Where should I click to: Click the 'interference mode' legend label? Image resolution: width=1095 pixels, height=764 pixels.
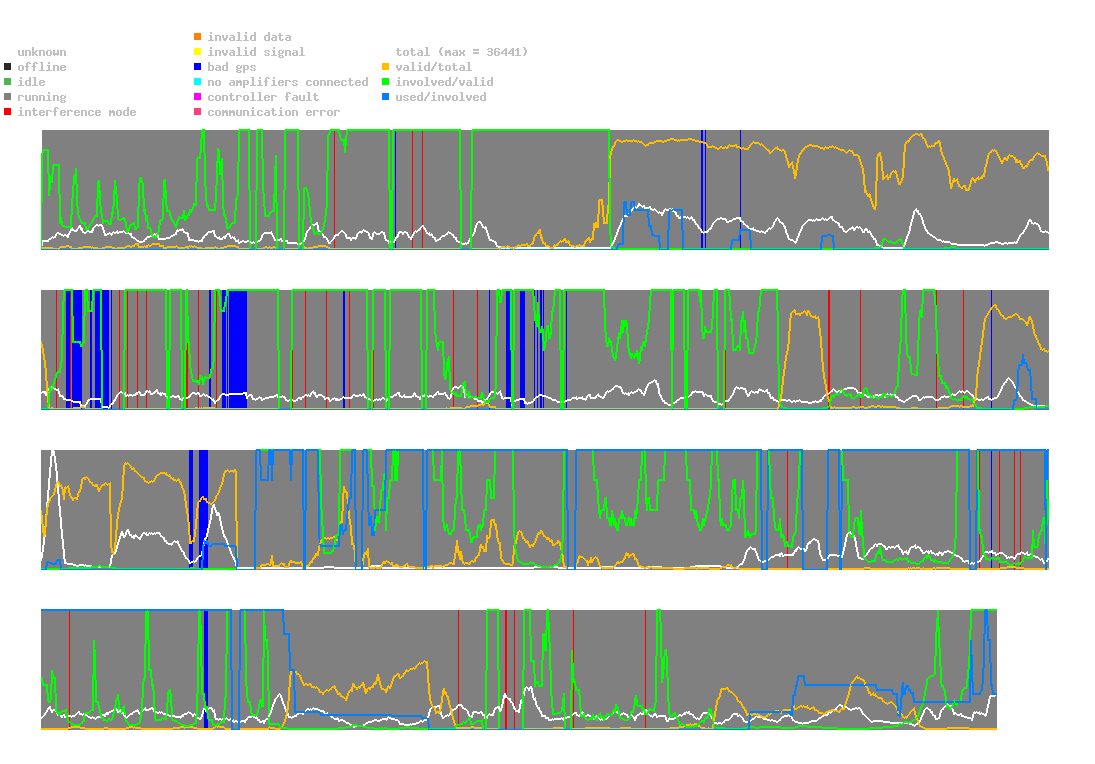point(77,112)
